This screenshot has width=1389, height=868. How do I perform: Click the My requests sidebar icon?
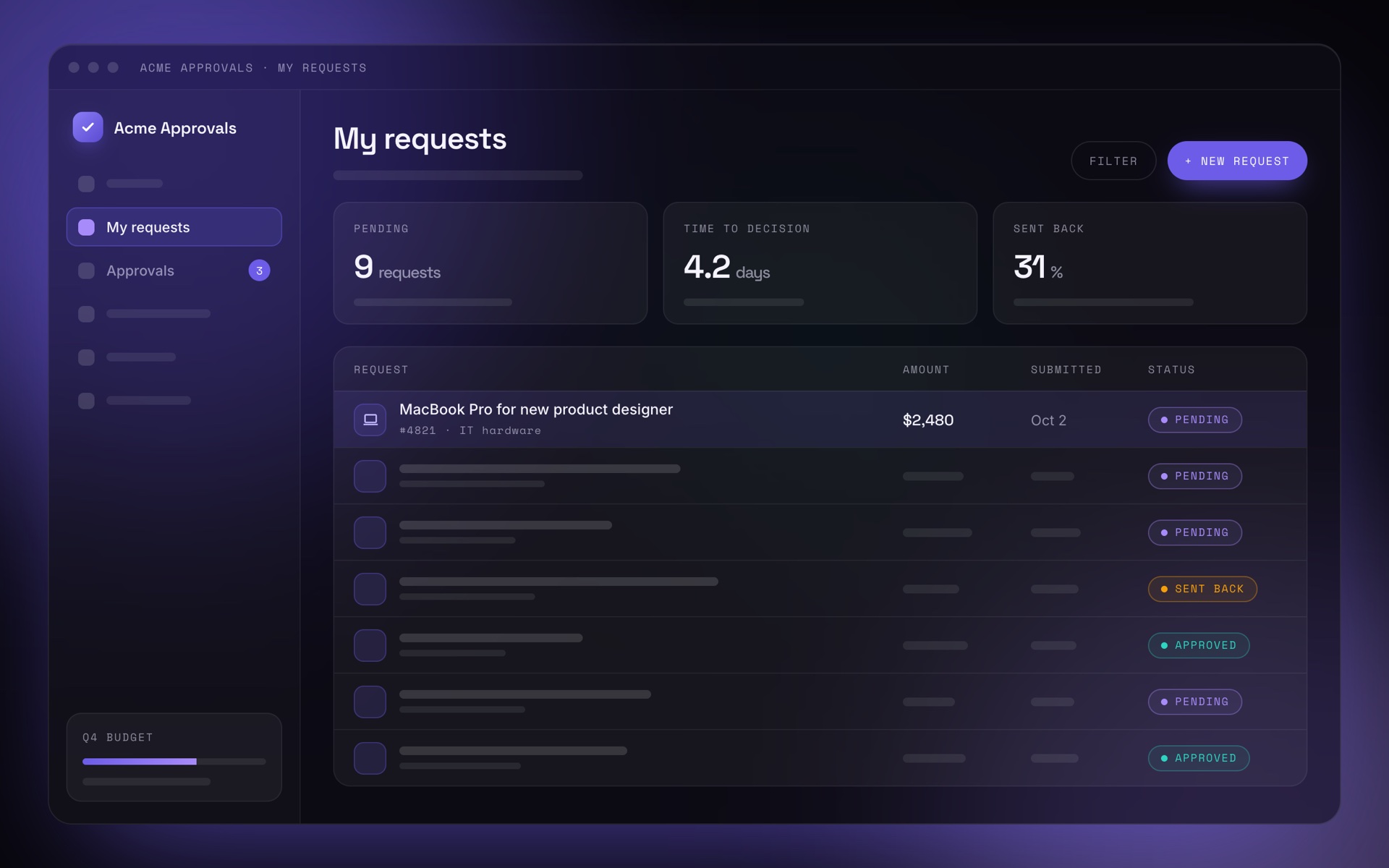click(x=86, y=227)
